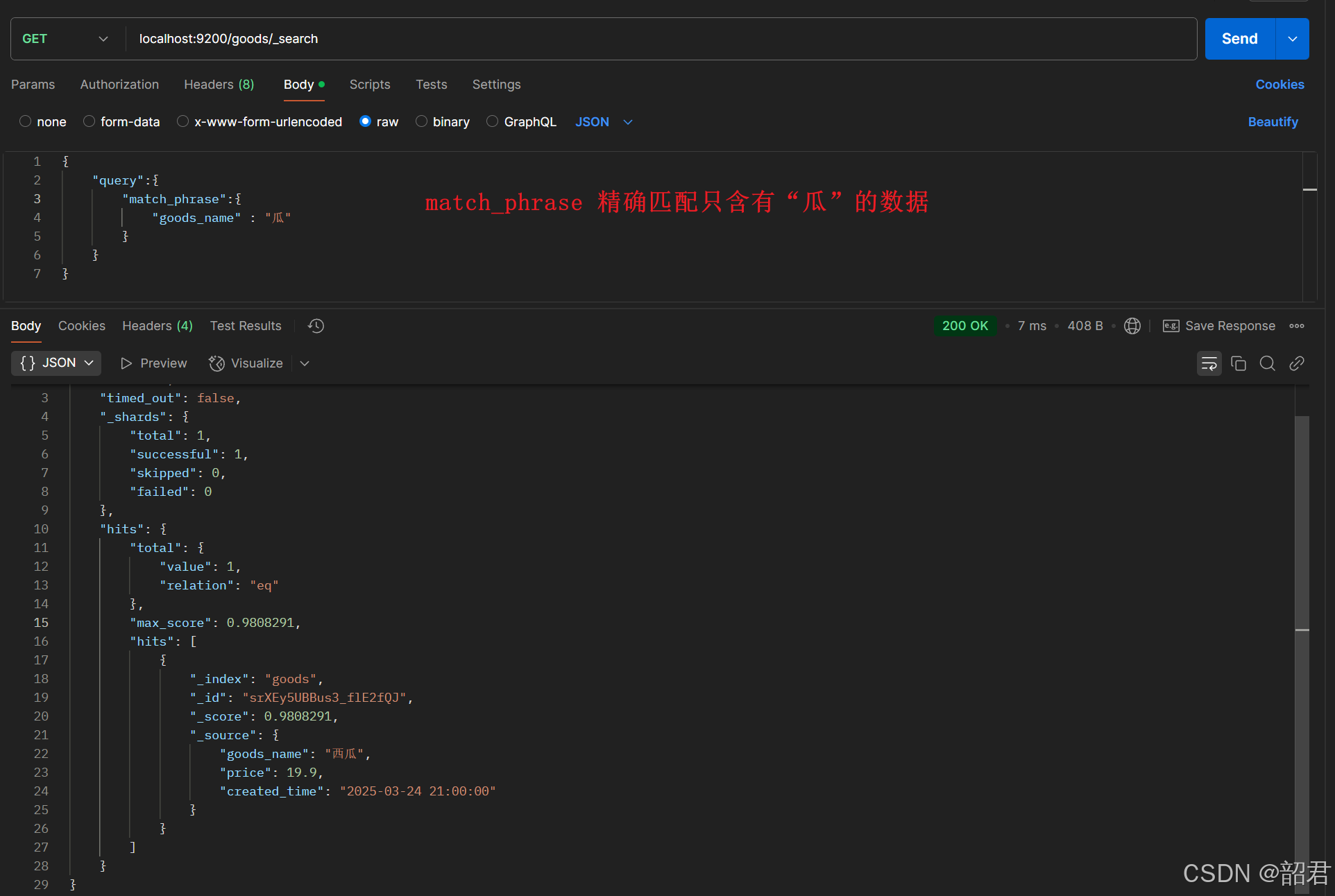Open search in response using magnifier icon
1335x896 pixels.
coord(1267,363)
